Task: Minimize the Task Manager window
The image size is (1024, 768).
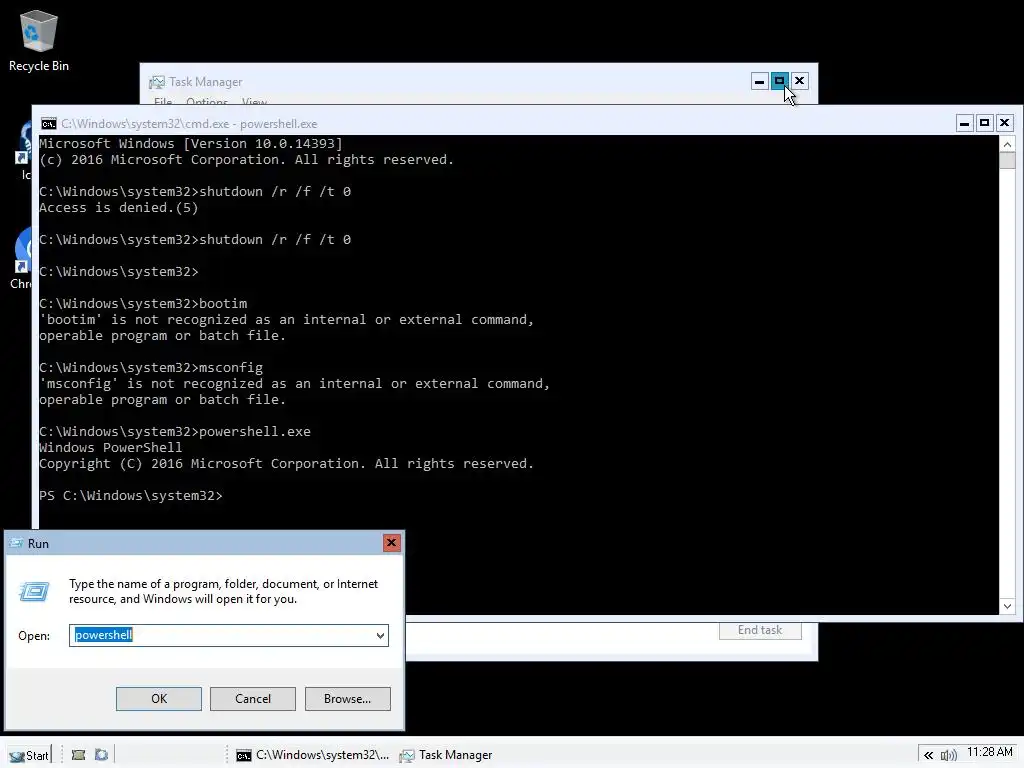Action: point(759,82)
